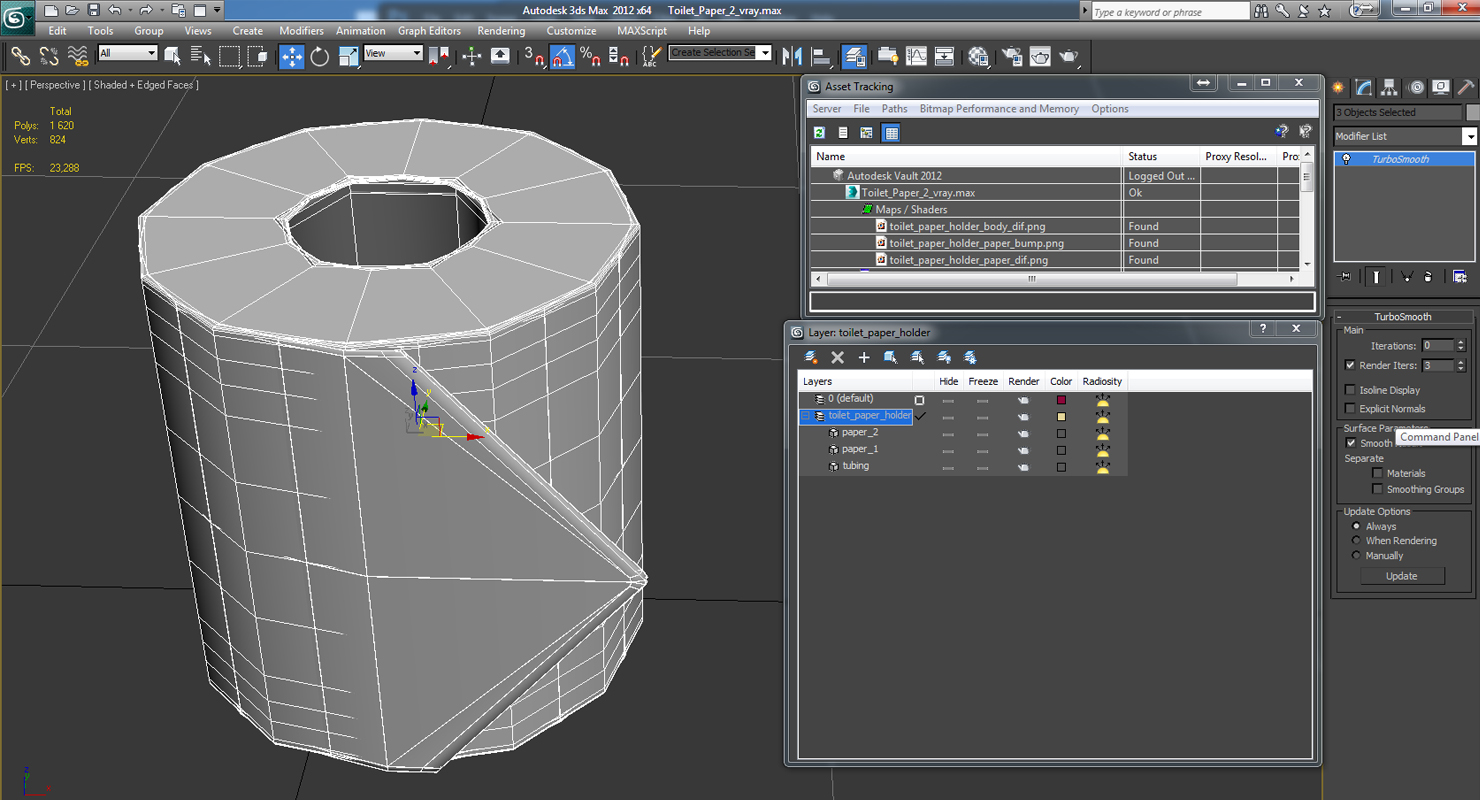Screen dimensions: 1480x800
Task: Open the Create tab of Command Panel
Action: [x=1339, y=88]
